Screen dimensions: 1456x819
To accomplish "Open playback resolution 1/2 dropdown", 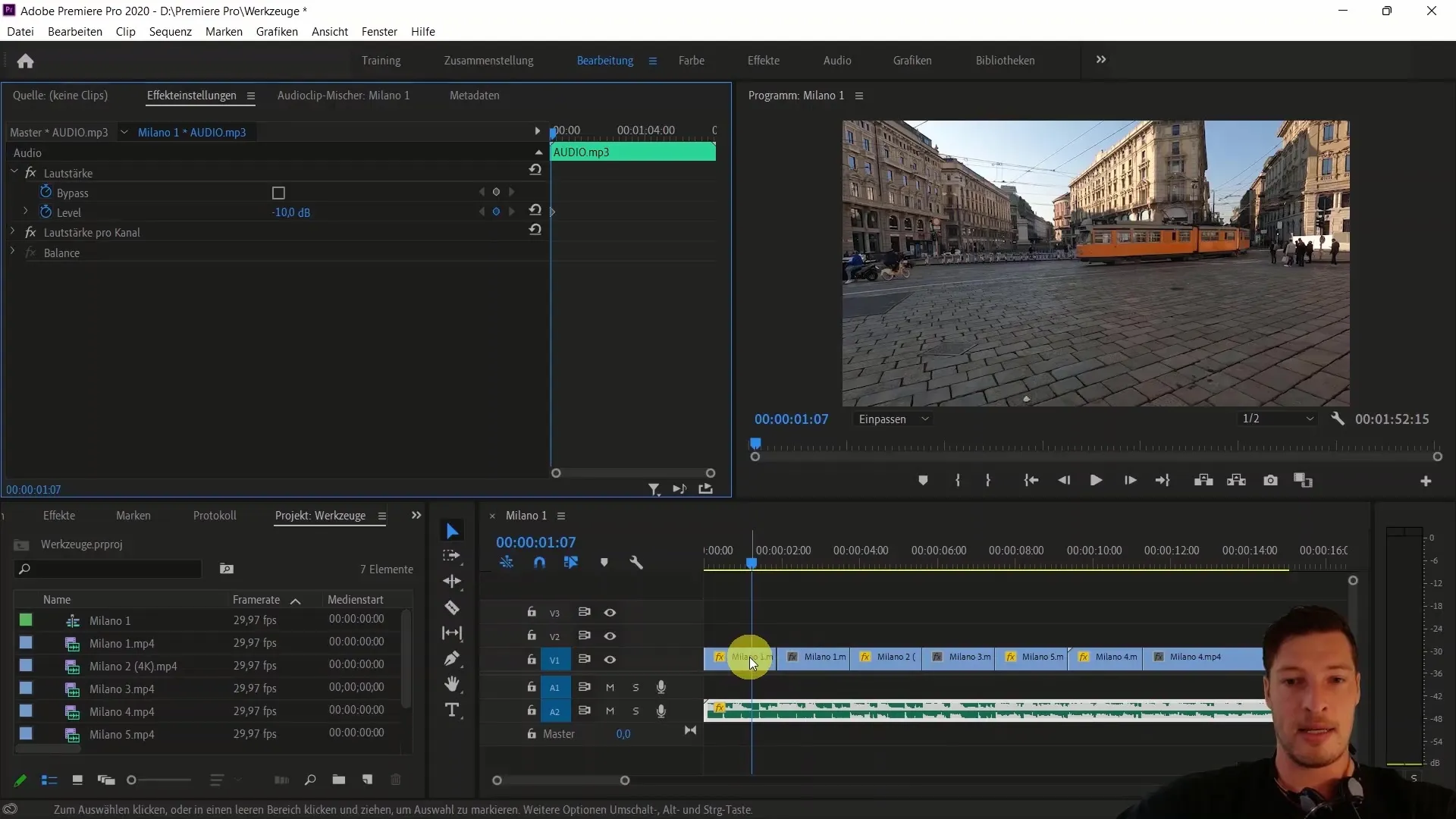I will coord(1278,419).
